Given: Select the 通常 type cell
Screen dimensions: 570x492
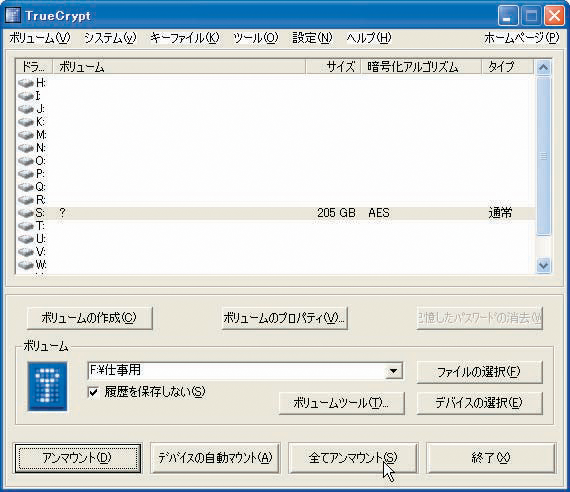Looking at the screenshot, I should [x=500, y=213].
